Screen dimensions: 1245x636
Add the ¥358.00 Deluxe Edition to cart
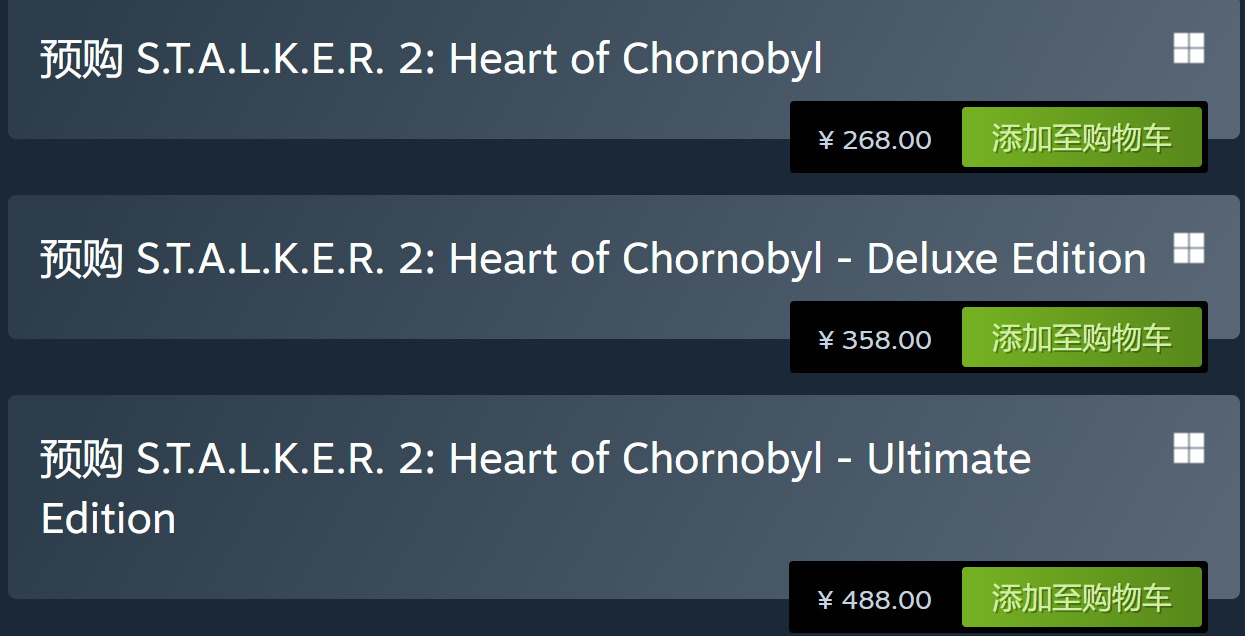pos(1081,338)
